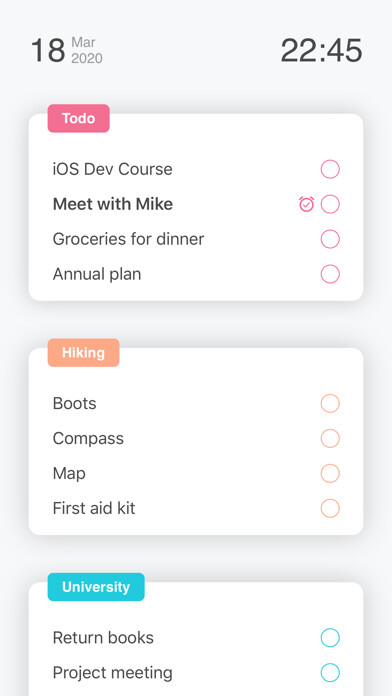Check off Boots in Hiking list
392x696 pixels.
click(x=330, y=403)
